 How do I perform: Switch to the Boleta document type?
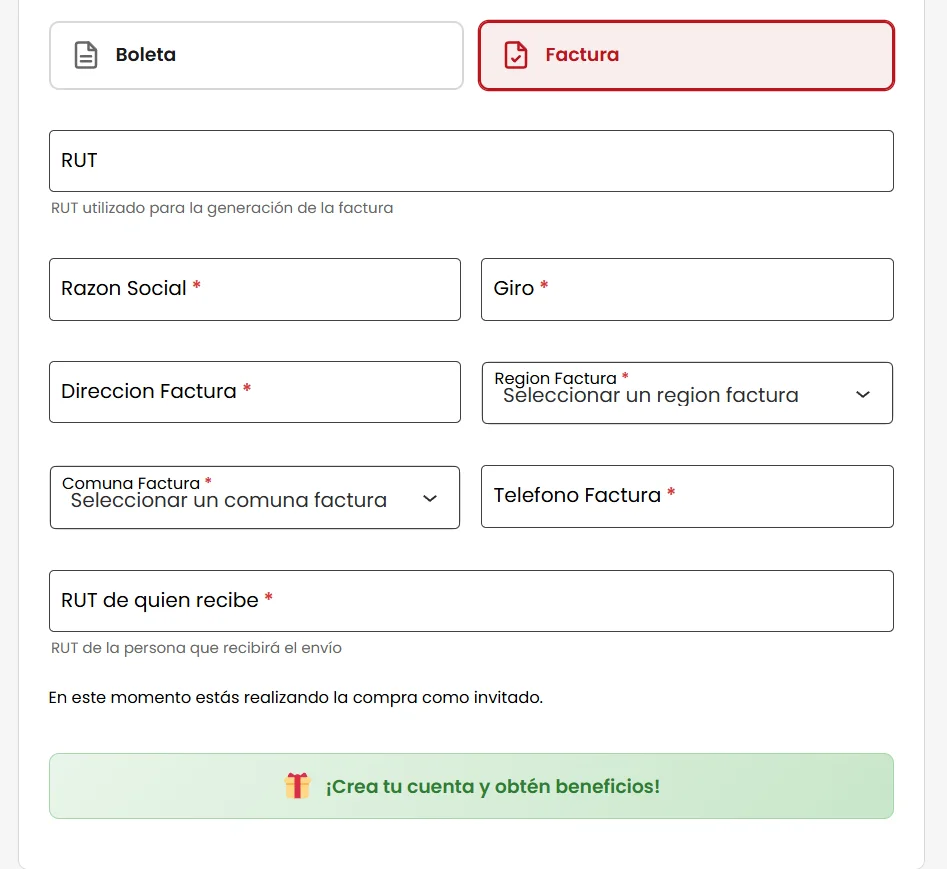(256, 55)
